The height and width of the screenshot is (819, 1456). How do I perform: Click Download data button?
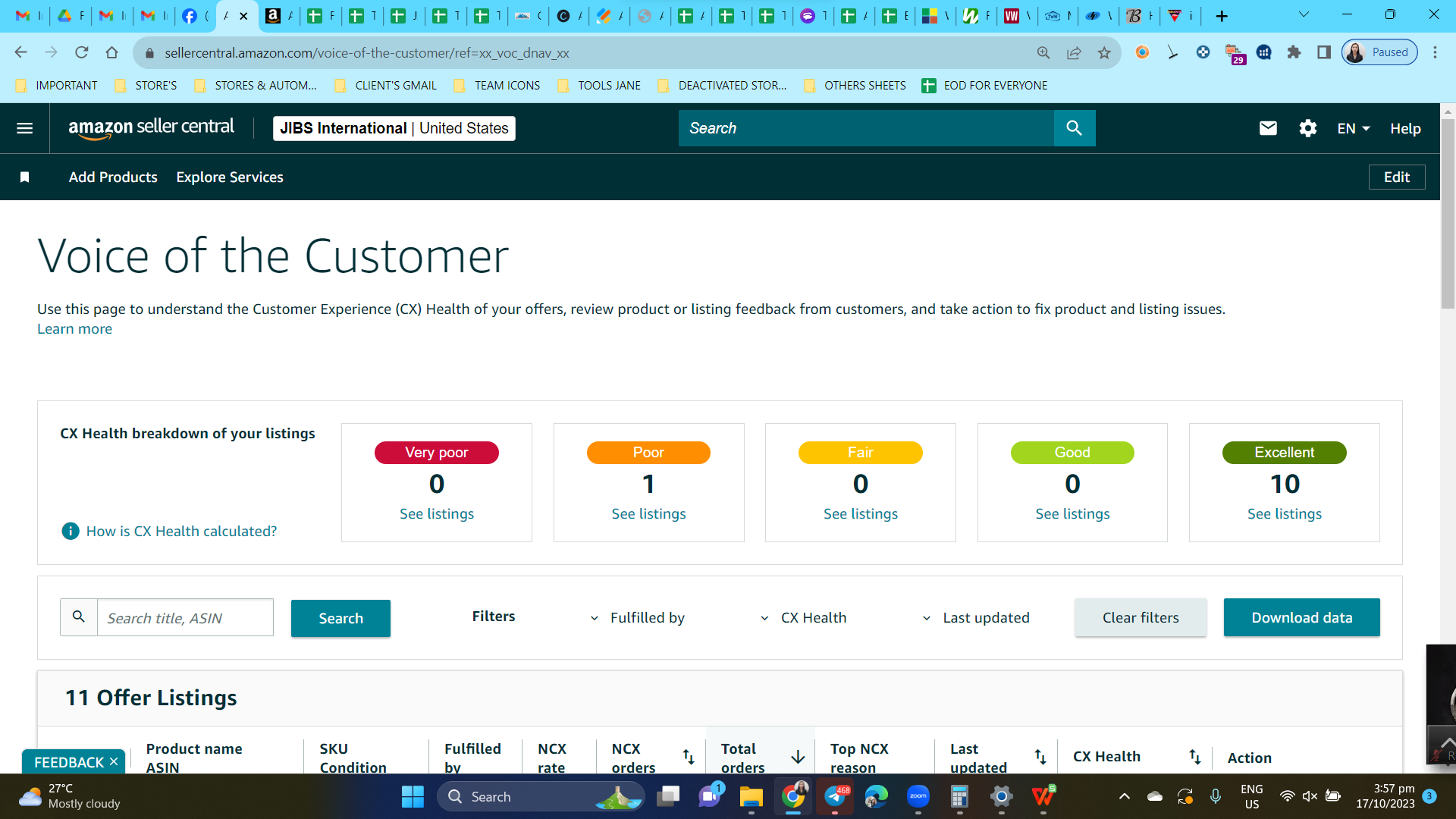(1301, 617)
